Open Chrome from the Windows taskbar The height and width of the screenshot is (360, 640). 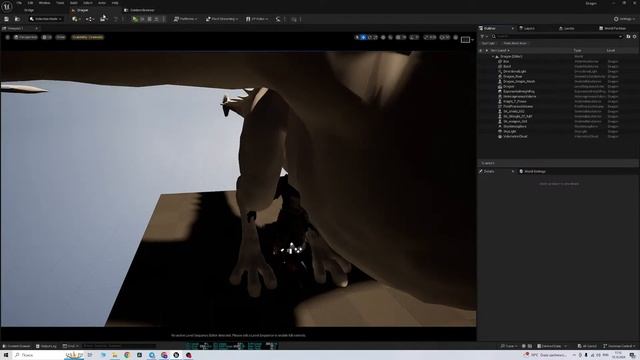[x=127, y=355]
